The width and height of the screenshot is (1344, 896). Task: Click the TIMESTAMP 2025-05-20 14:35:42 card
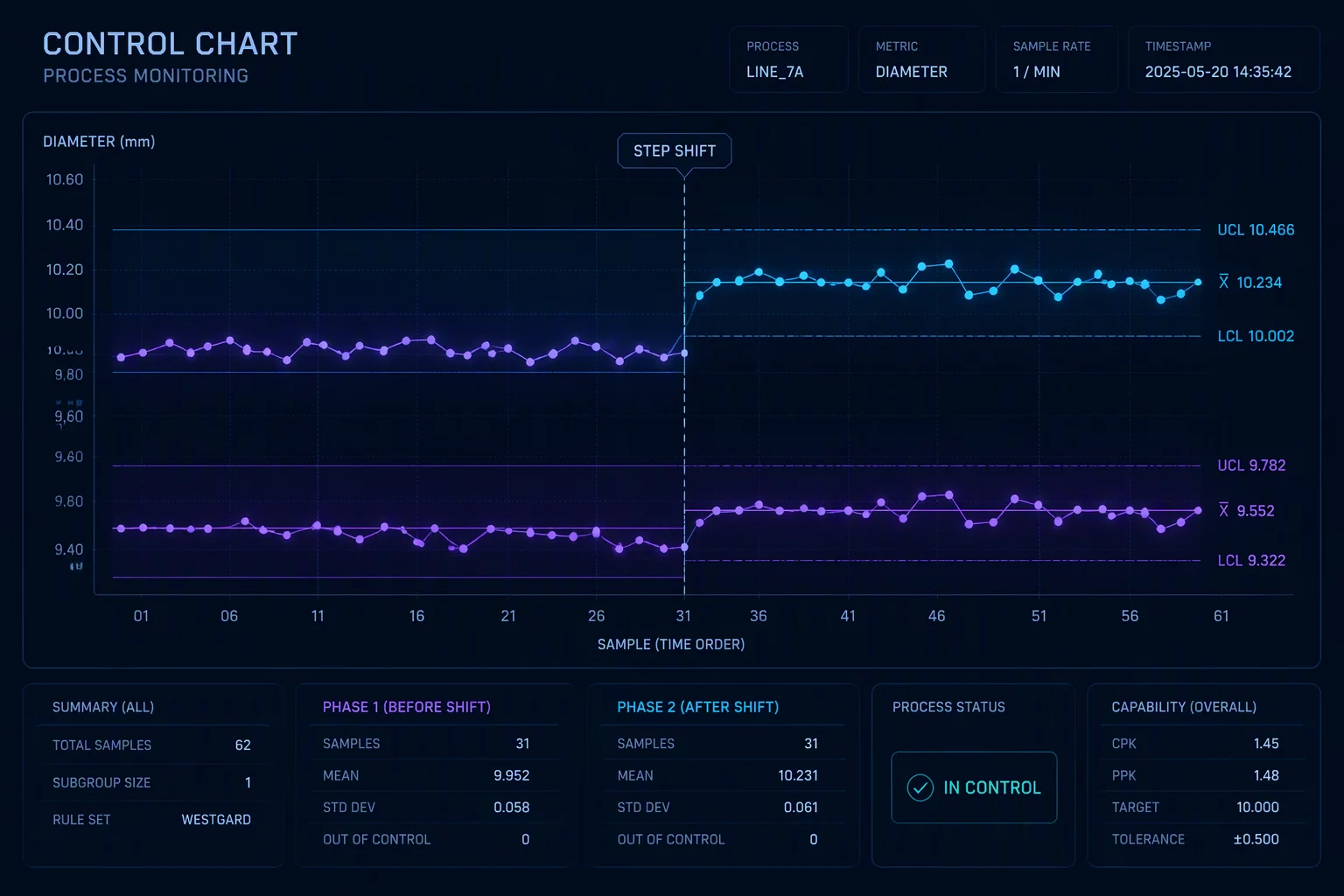(1224, 59)
